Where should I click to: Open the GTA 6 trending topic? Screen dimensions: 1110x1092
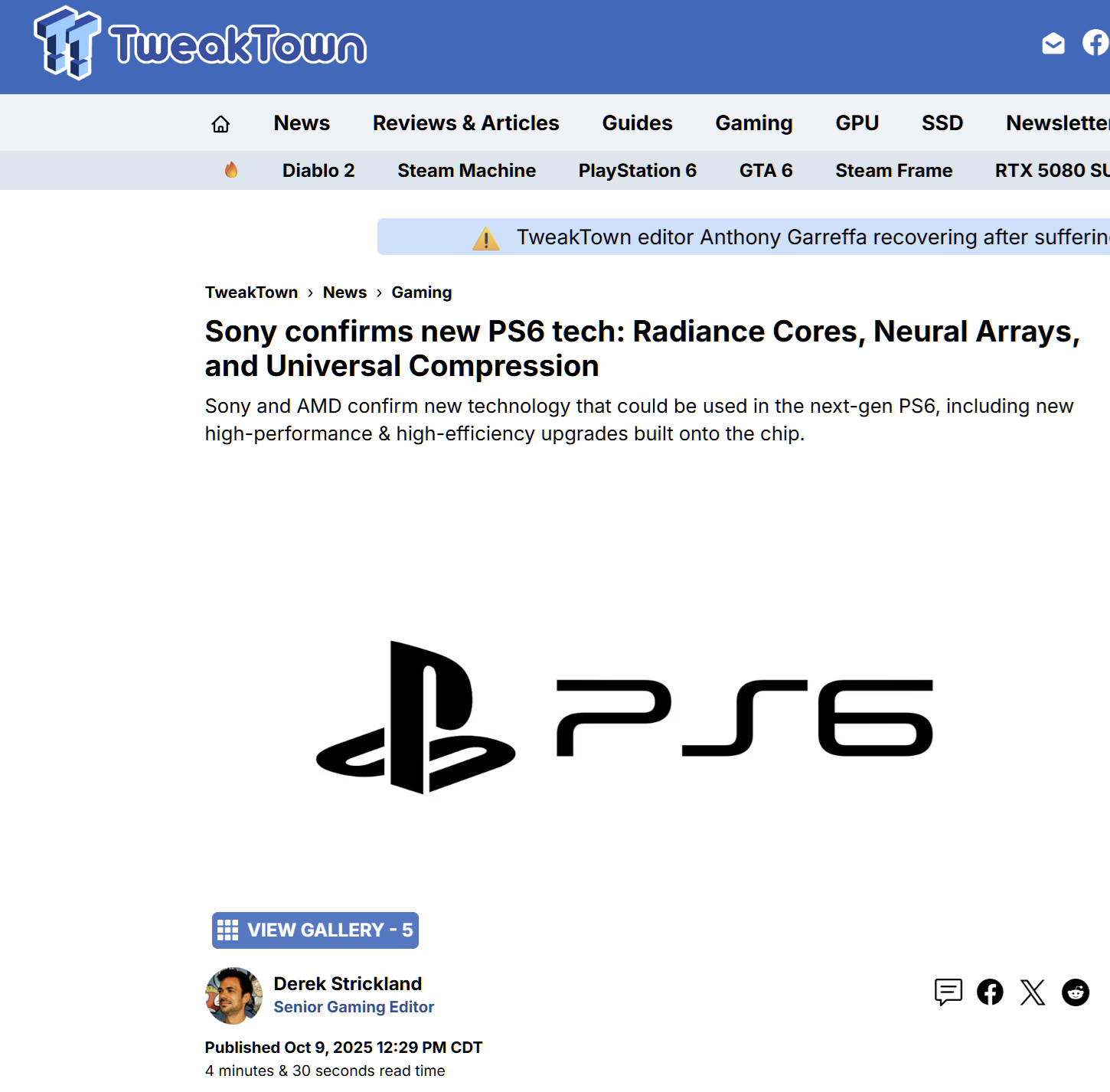tap(766, 170)
